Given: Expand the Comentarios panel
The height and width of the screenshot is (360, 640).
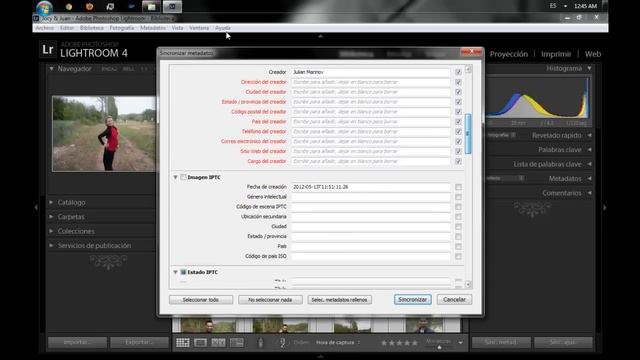Looking at the screenshot, I should 589,193.
